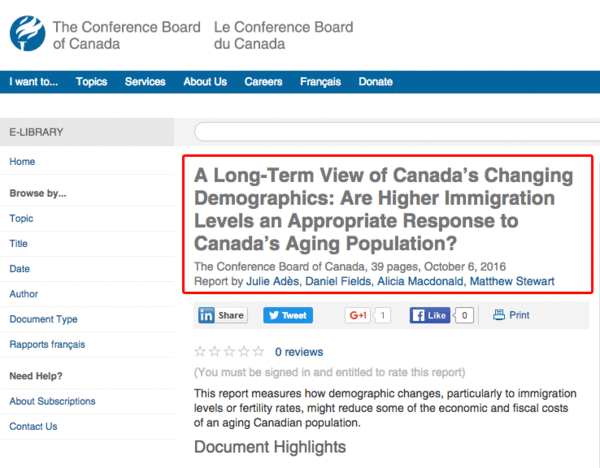Viewport: 600px width, 468px height.
Task: Tweet this report on Twitter
Action: [288, 315]
